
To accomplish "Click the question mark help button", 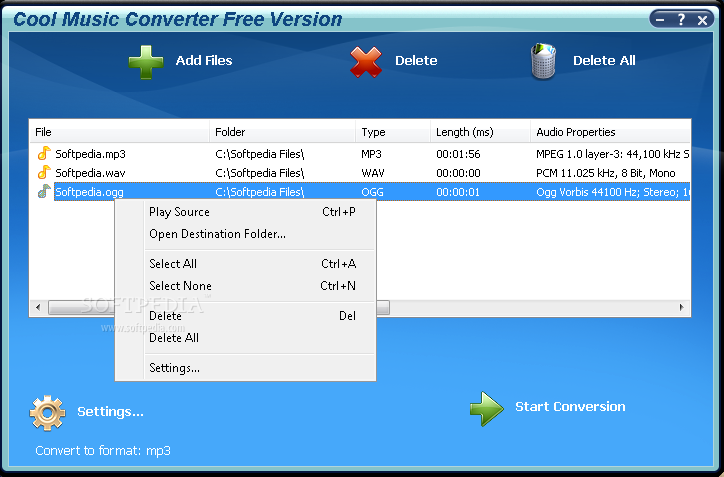I will 682,19.
